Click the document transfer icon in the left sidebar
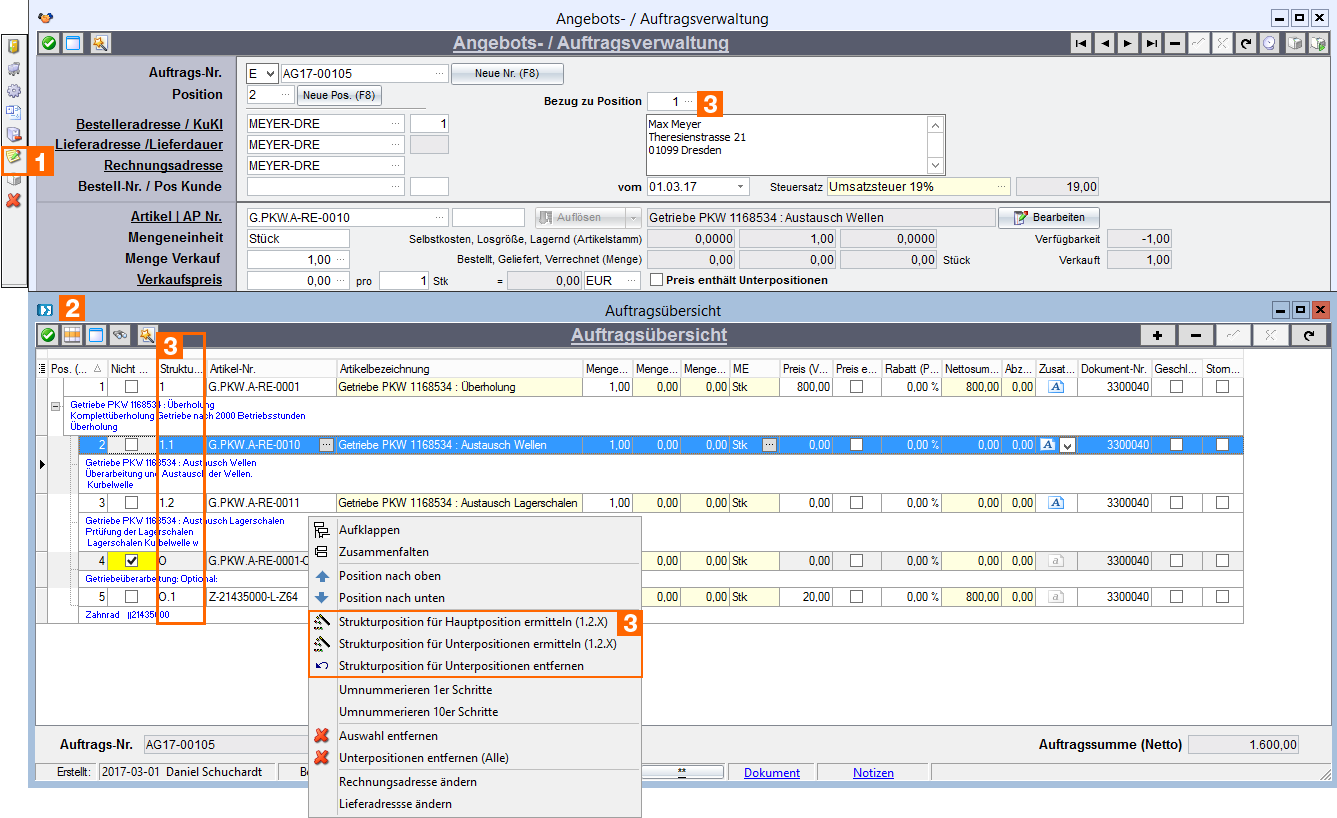The height and width of the screenshot is (818, 1337). coord(14,112)
